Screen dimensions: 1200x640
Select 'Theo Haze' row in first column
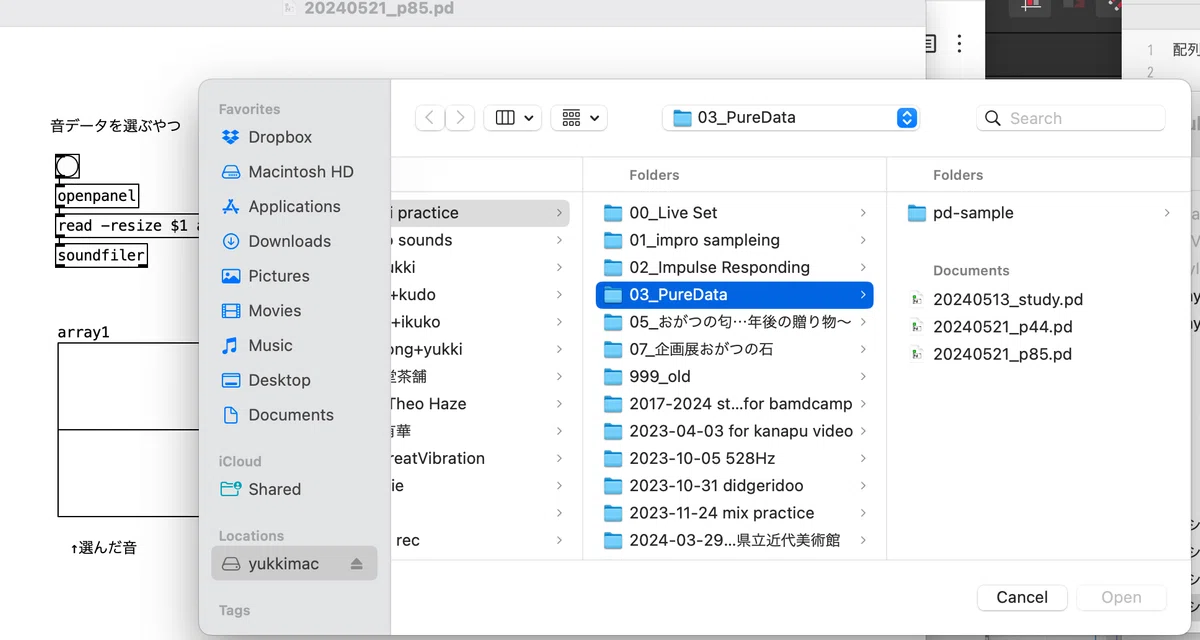pos(480,404)
